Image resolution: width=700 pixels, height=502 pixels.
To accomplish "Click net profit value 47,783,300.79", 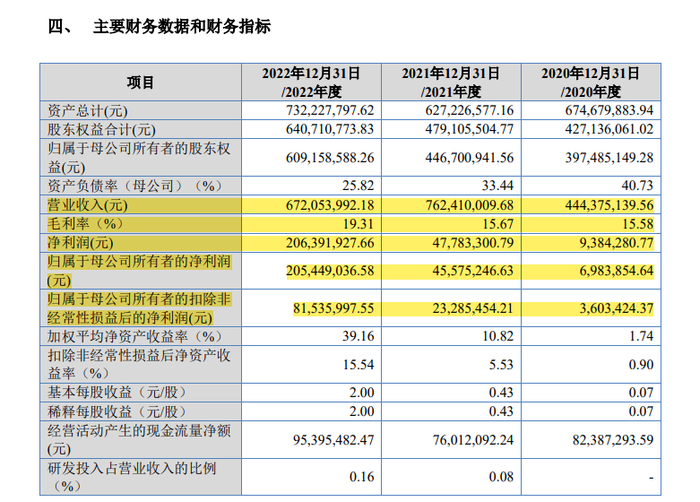I will (x=473, y=243).
